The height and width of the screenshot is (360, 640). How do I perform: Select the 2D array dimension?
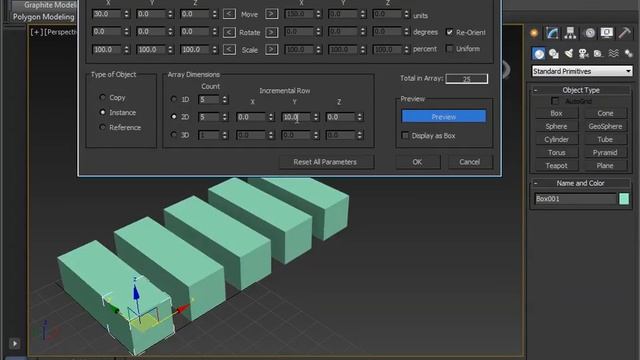point(174,117)
